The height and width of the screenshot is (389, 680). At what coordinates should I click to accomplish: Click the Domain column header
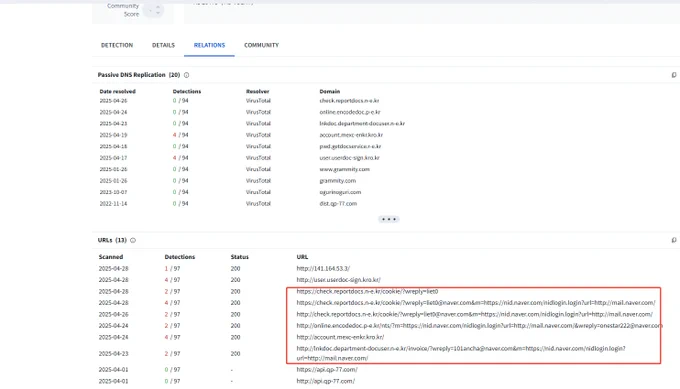pyautogui.click(x=330, y=92)
